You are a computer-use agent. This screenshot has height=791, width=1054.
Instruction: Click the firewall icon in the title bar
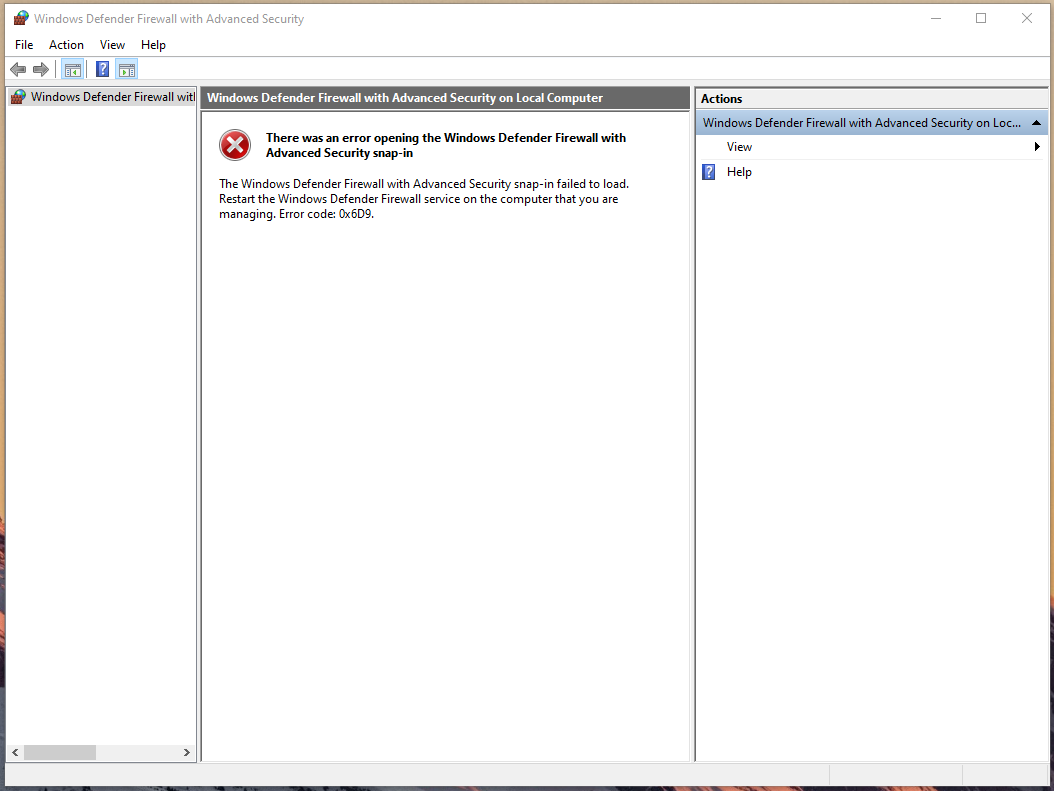pyautogui.click(x=21, y=18)
